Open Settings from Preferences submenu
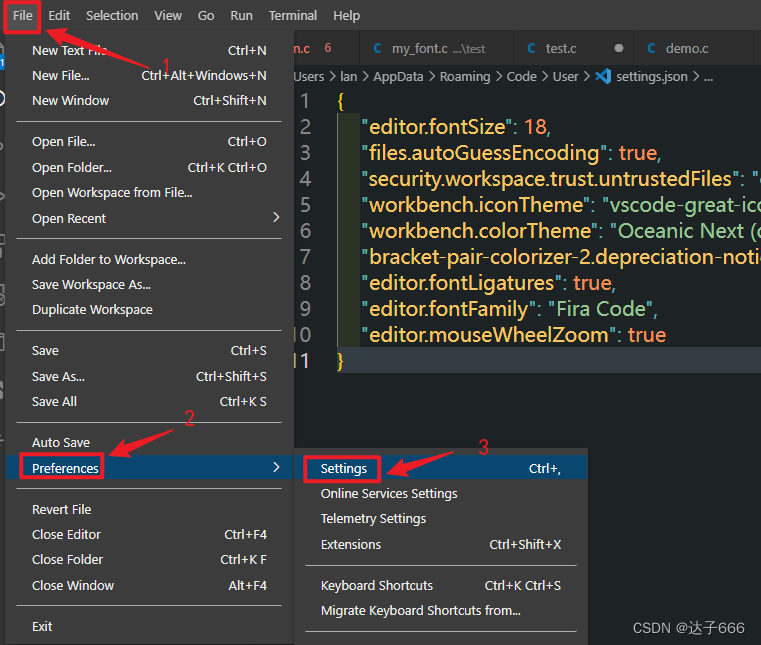Screen dimensions: 761x645 [x=441, y=468]
